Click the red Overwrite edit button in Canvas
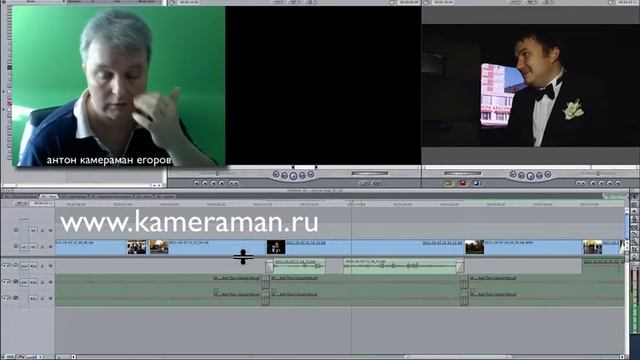 [462, 183]
